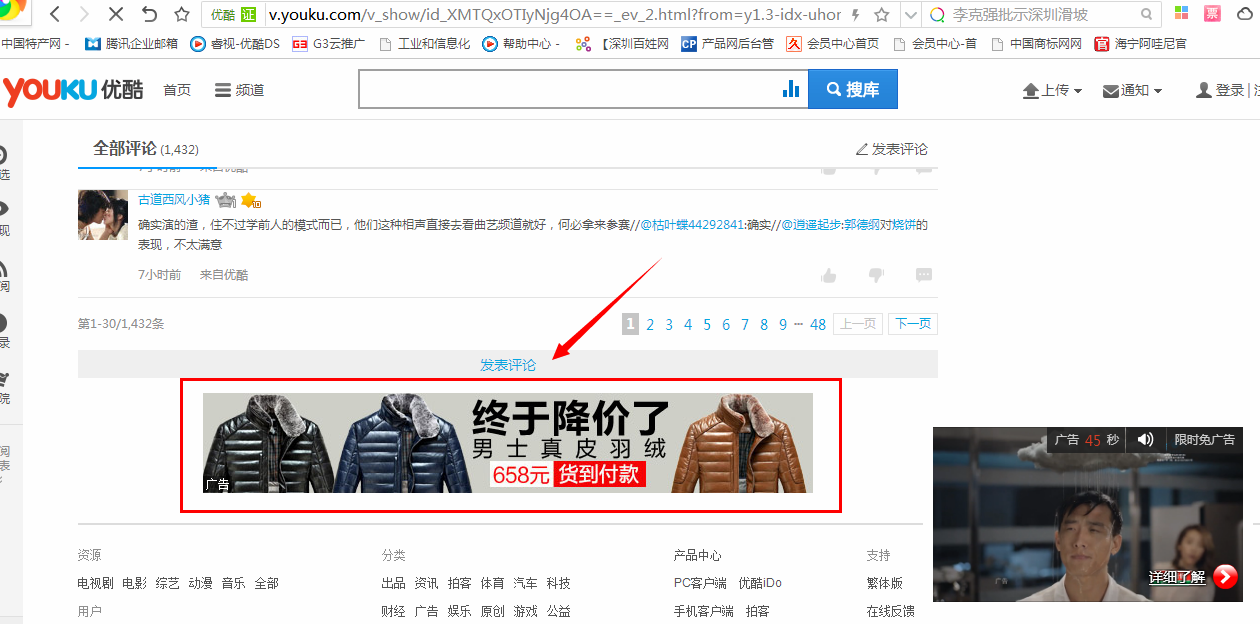Switch to the 首页 tab

(177, 89)
